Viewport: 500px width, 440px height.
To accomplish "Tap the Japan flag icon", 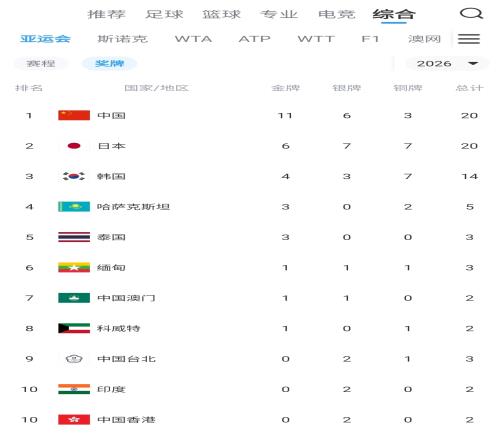I will click(74, 146).
